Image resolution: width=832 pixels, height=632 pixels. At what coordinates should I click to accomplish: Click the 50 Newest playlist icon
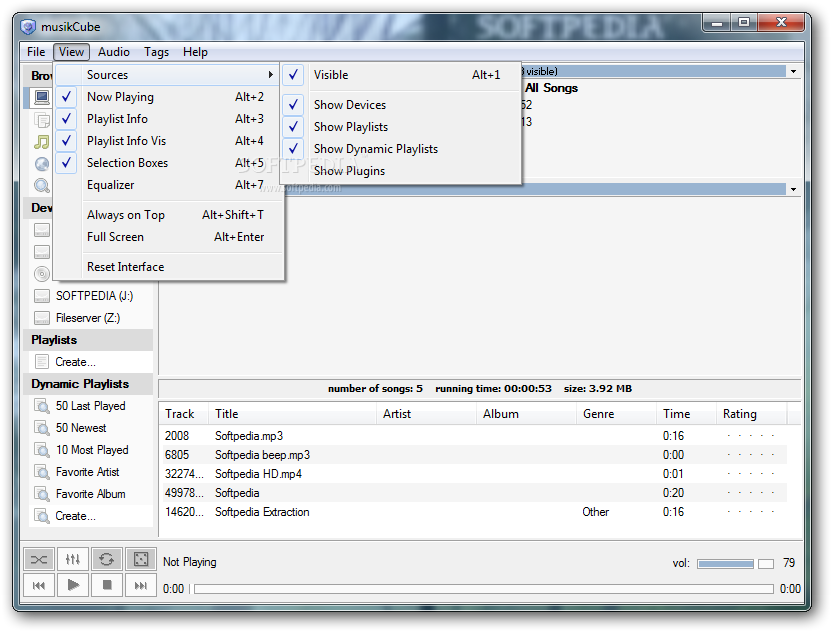[x=41, y=428]
